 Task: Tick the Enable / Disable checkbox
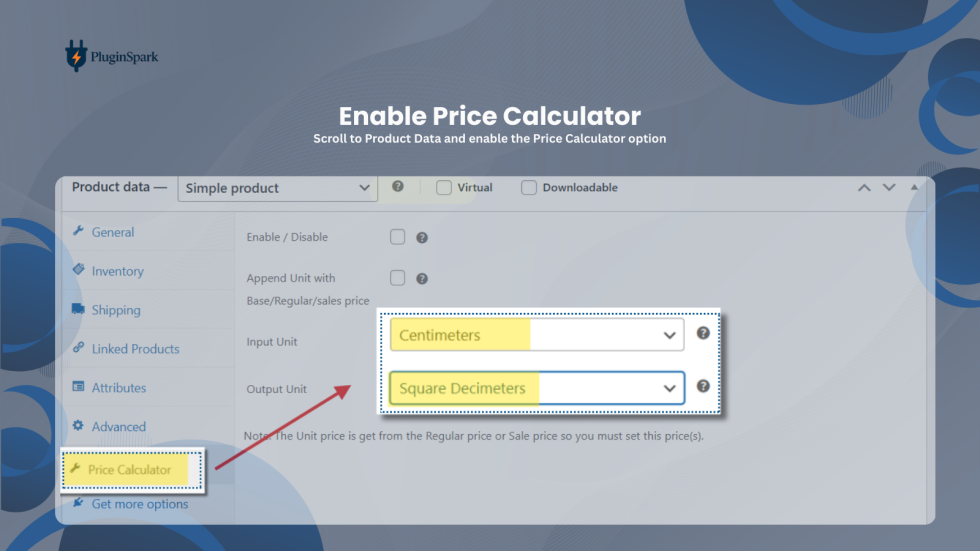pos(398,237)
